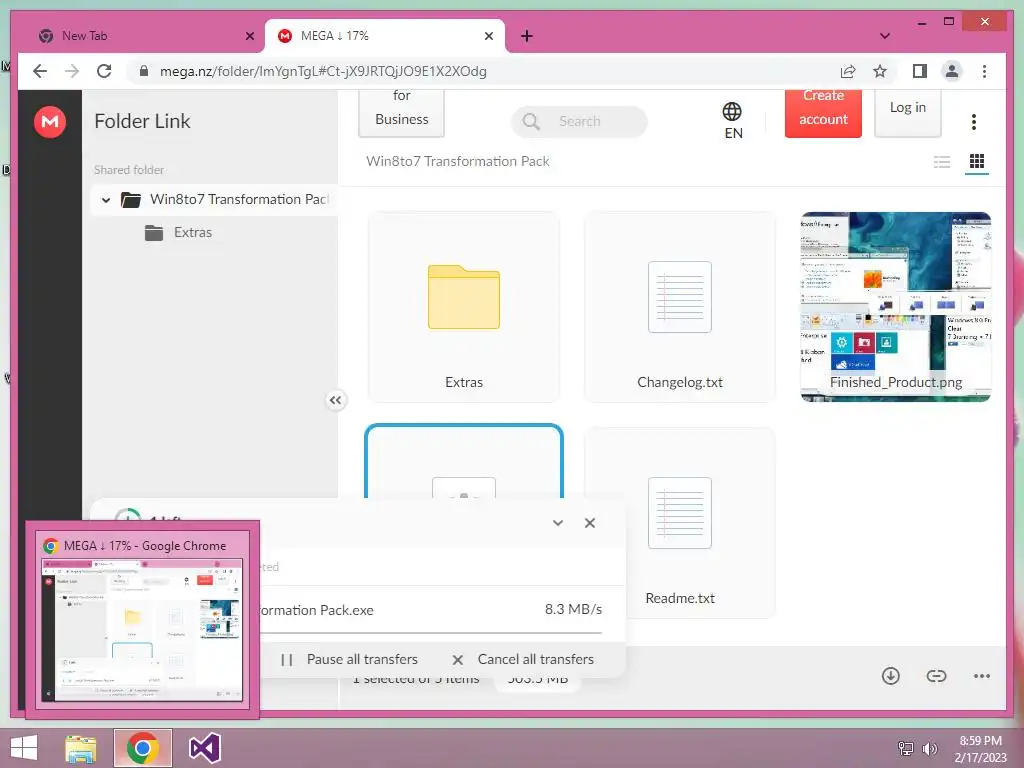Switch to grid thumbnail view

pyautogui.click(x=977, y=161)
